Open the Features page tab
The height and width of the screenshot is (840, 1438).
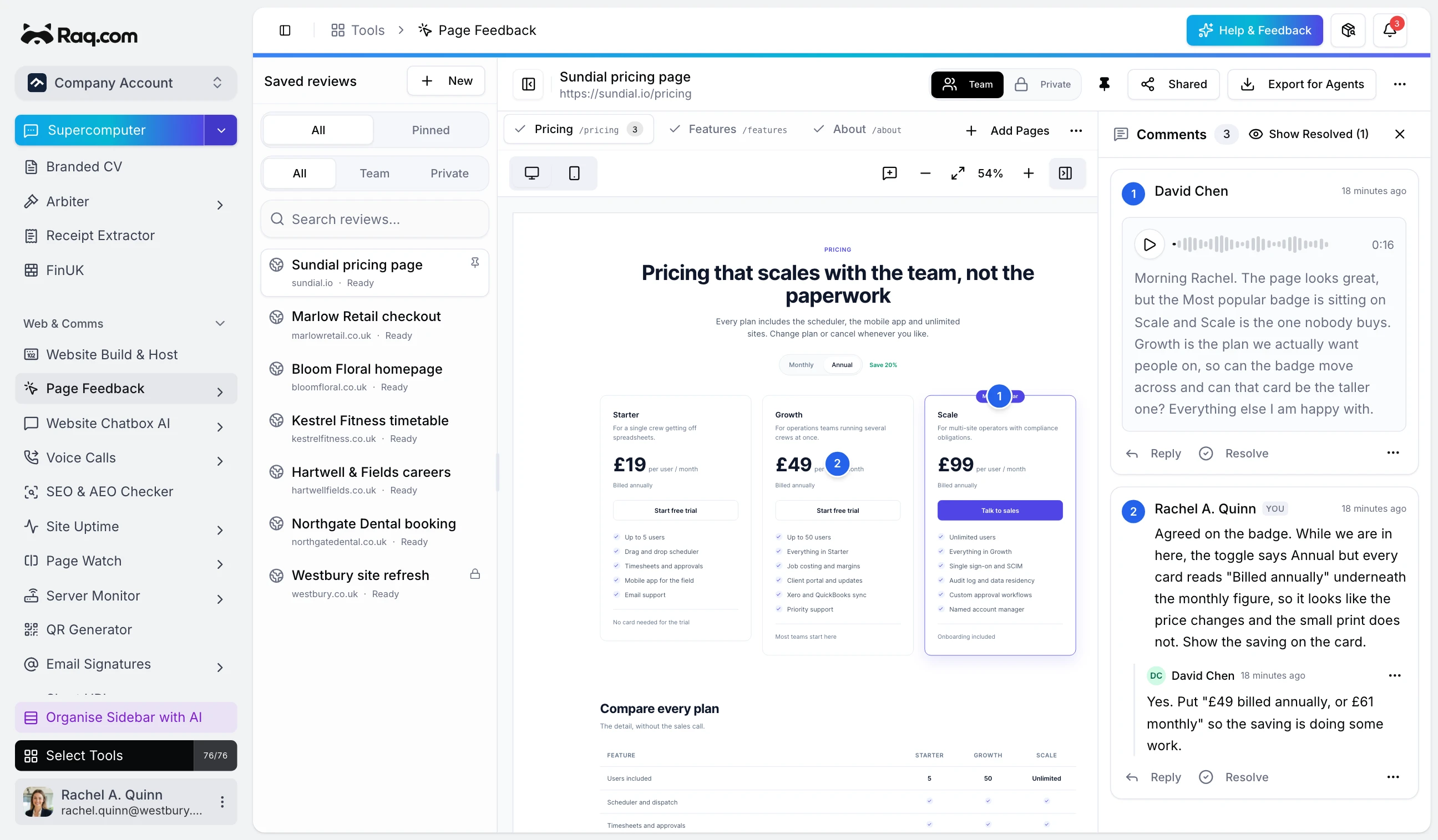point(728,130)
